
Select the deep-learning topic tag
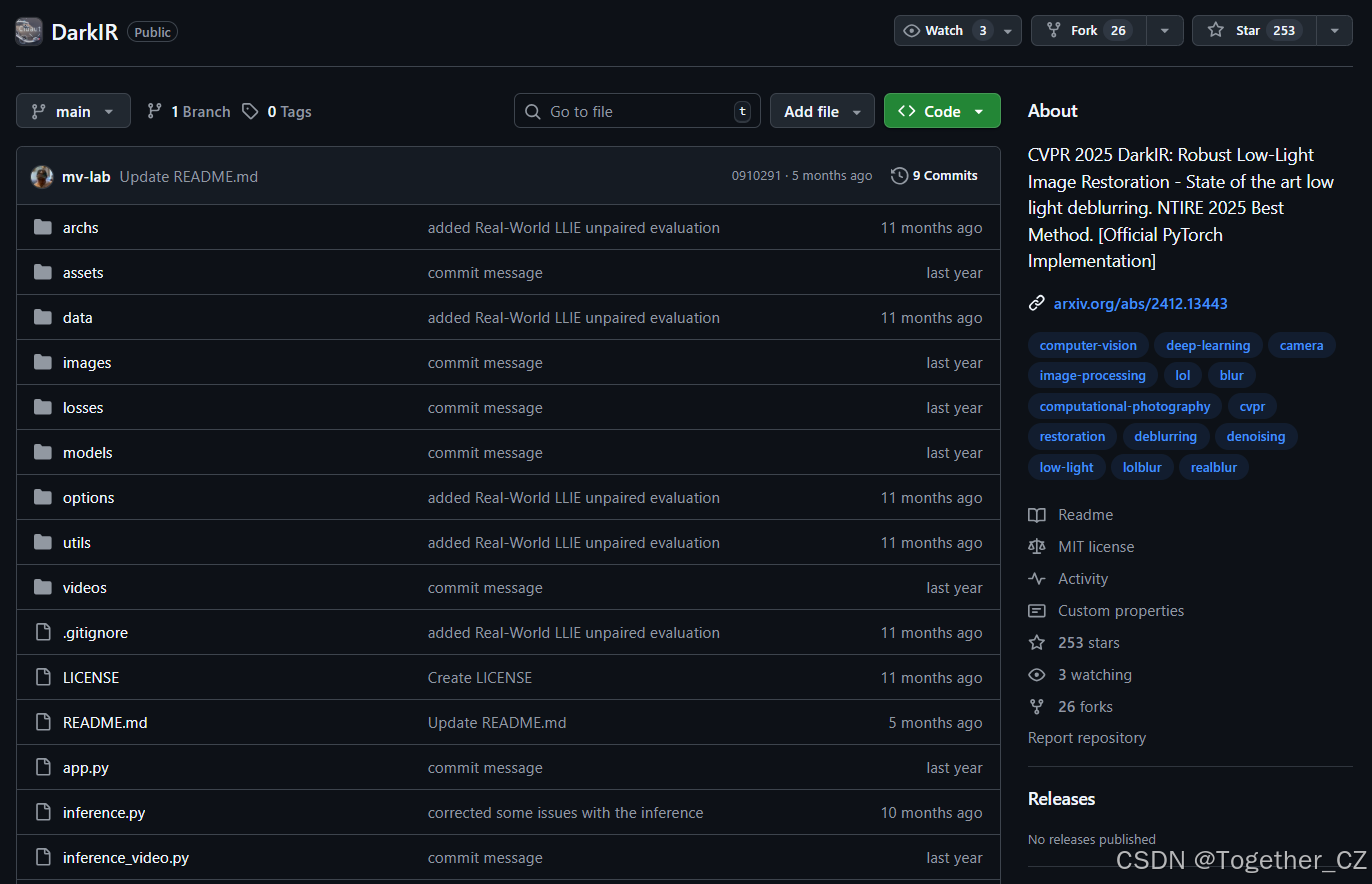pos(1208,346)
